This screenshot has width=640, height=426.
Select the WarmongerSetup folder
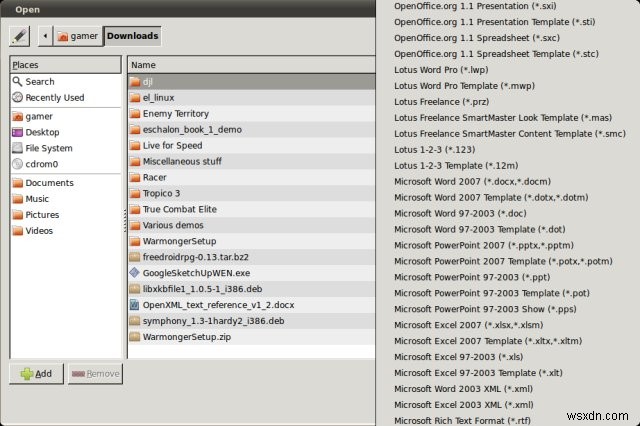click(x=251, y=241)
